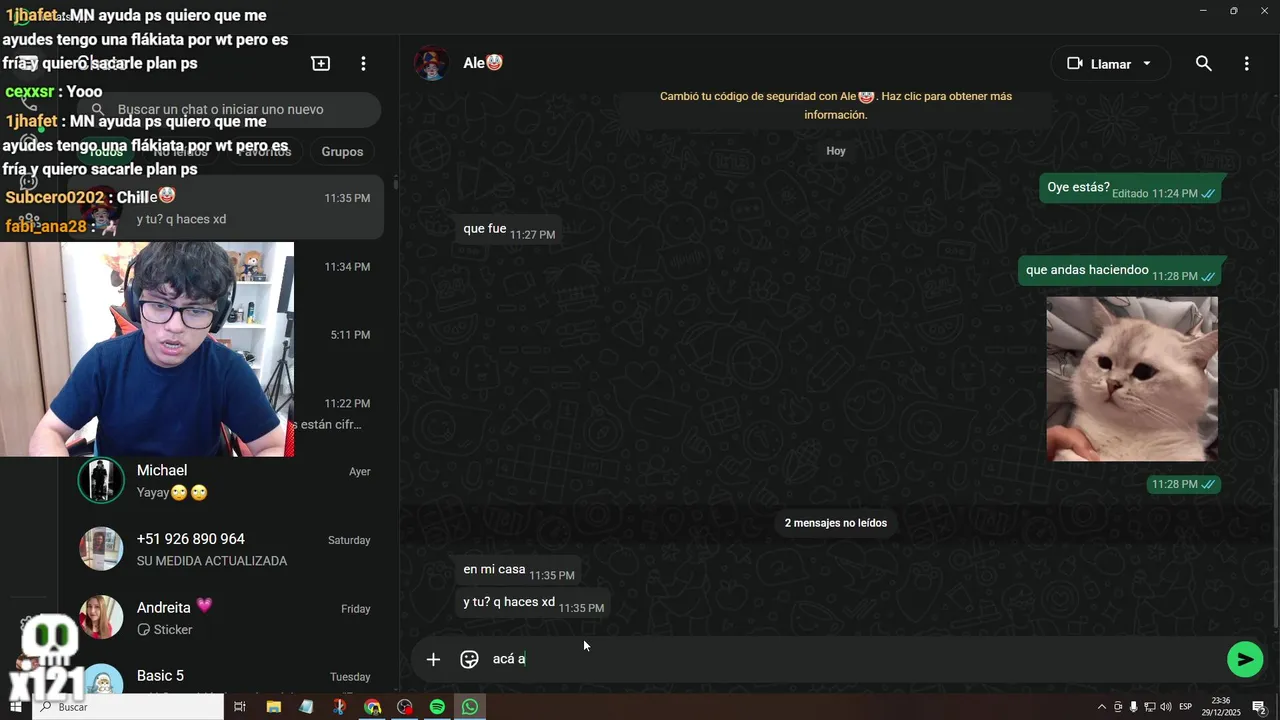Screen dimensions: 1280x720
Task: Send the typed message with green arrow
Action: pyautogui.click(x=1245, y=659)
